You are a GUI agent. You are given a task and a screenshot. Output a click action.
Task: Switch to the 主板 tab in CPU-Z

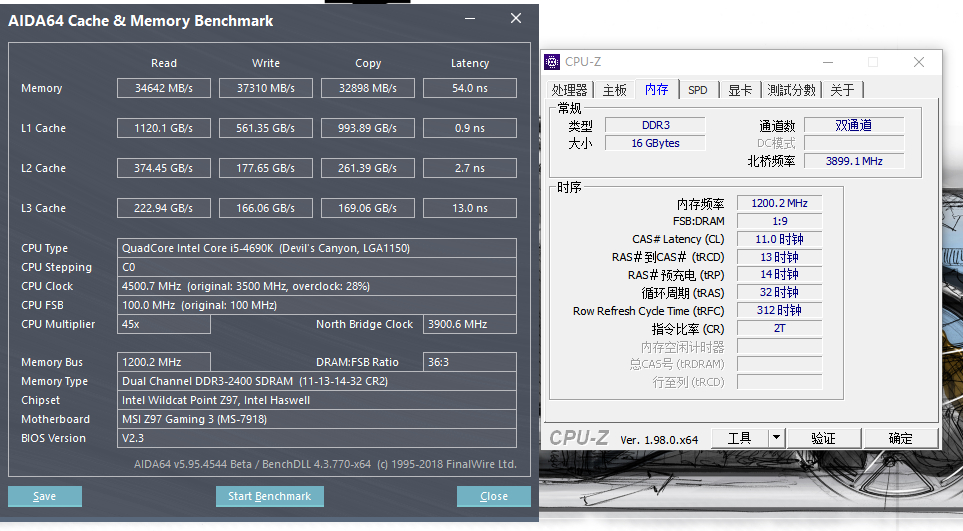614,90
